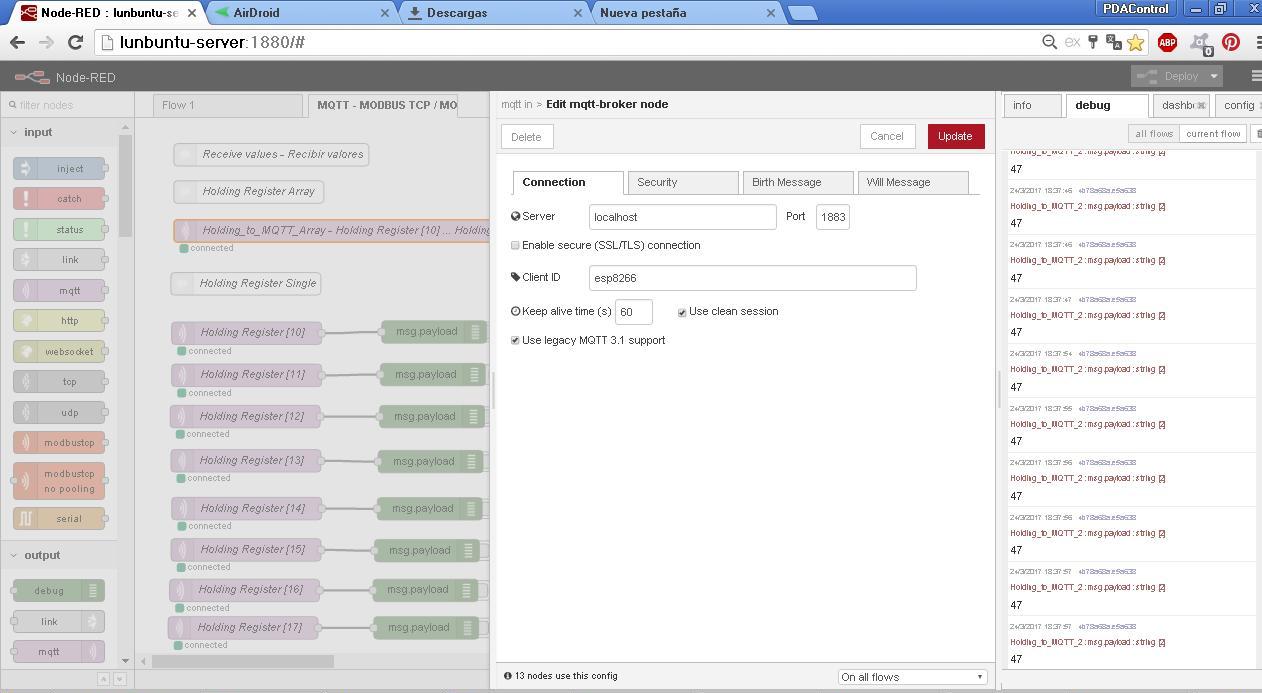Viewport: 1262px width, 693px height.
Task: Edit the Server field localhost
Action: click(x=683, y=217)
